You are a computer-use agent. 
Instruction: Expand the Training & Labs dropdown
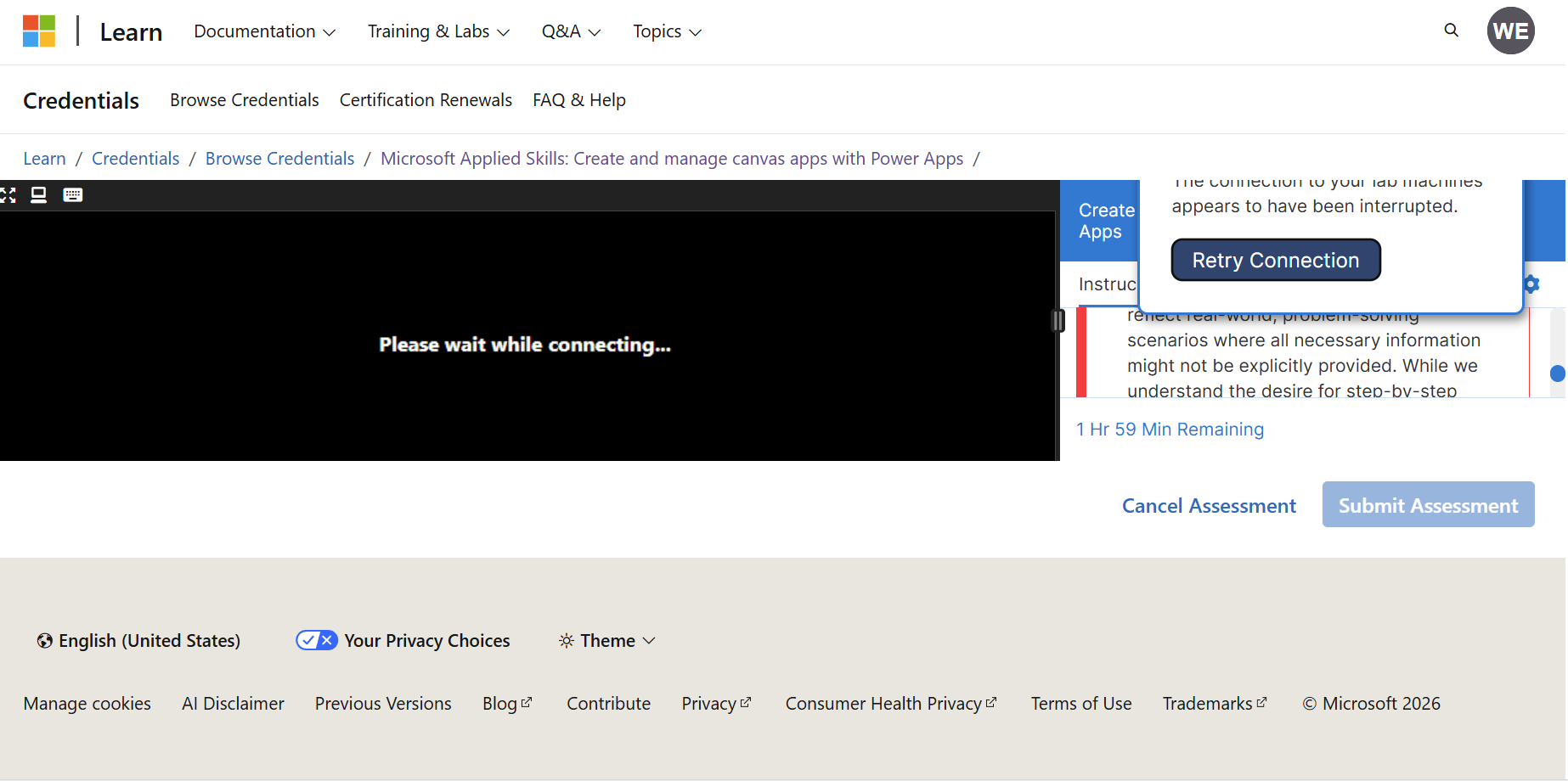pyautogui.click(x=438, y=31)
